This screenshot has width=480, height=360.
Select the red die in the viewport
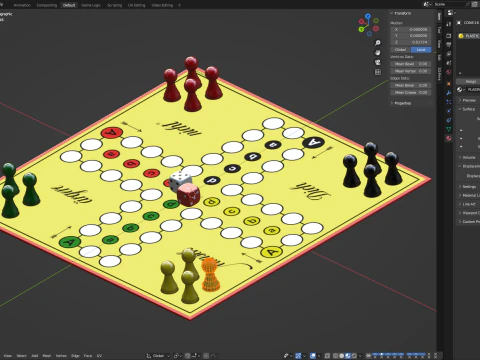pos(189,195)
